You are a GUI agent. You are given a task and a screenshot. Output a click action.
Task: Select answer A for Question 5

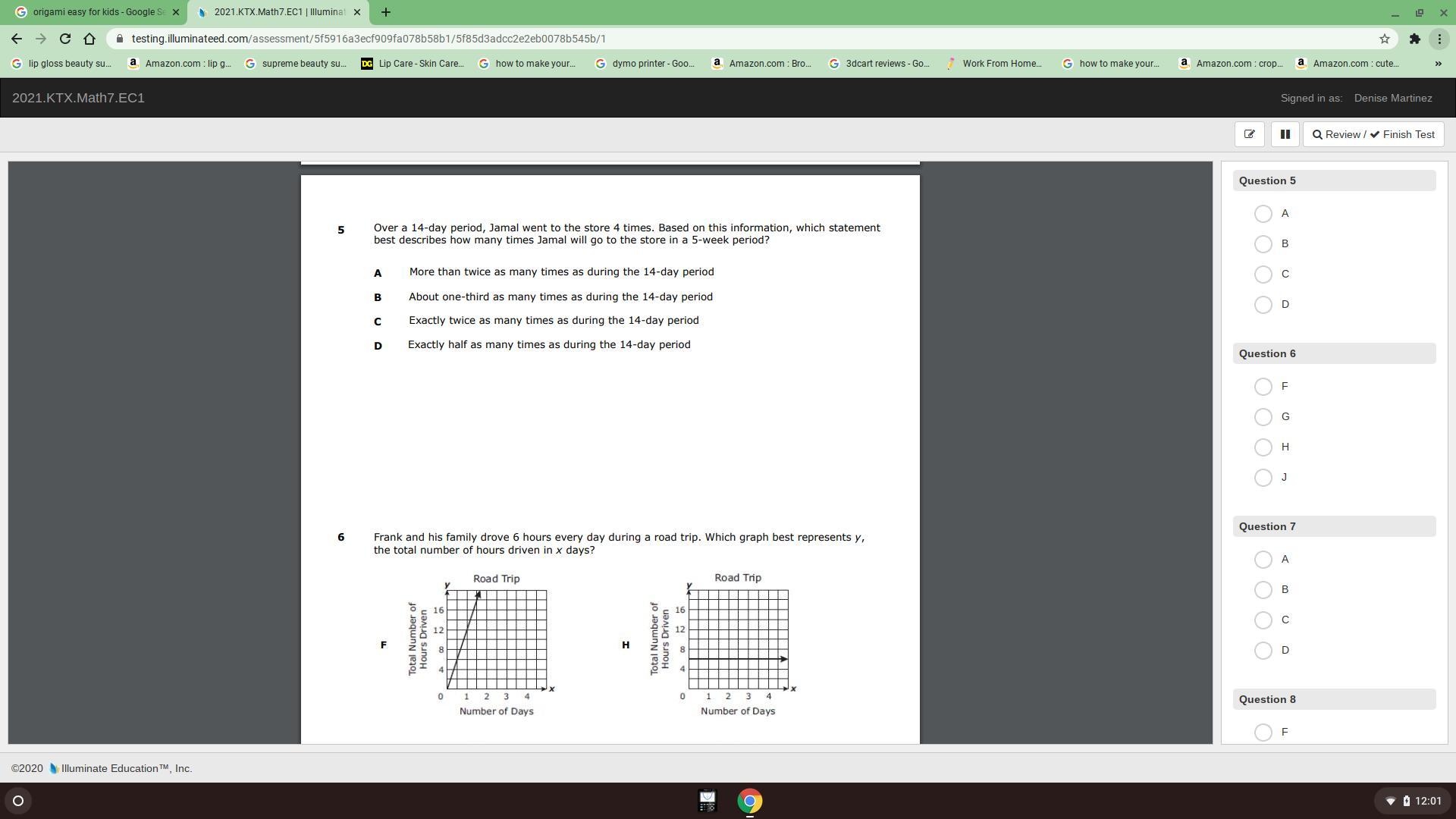pyautogui.click(x=1263, y=214)
